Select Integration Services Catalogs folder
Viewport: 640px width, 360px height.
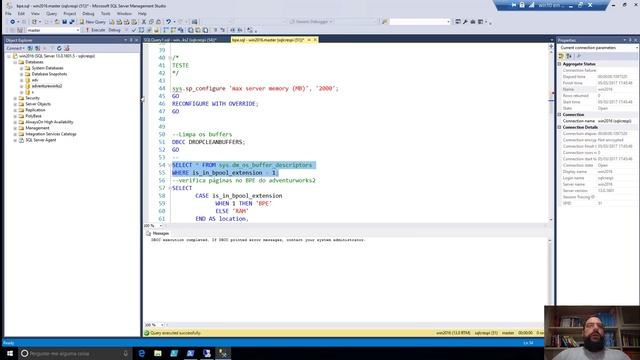pyautogui.click(x=51, y=134)
